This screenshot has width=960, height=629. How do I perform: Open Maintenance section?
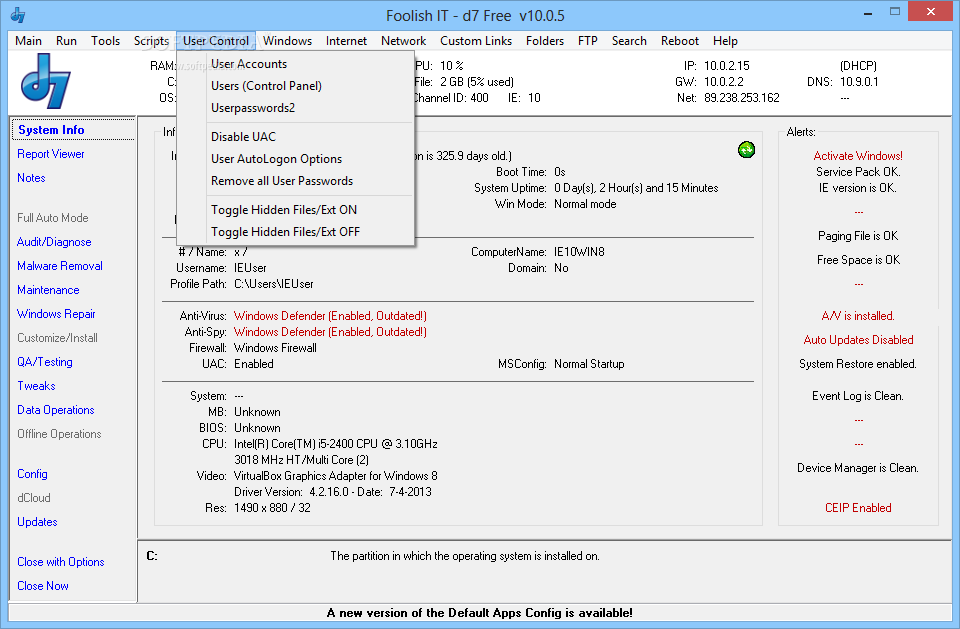pyautogui.click(x=48, y=290)
